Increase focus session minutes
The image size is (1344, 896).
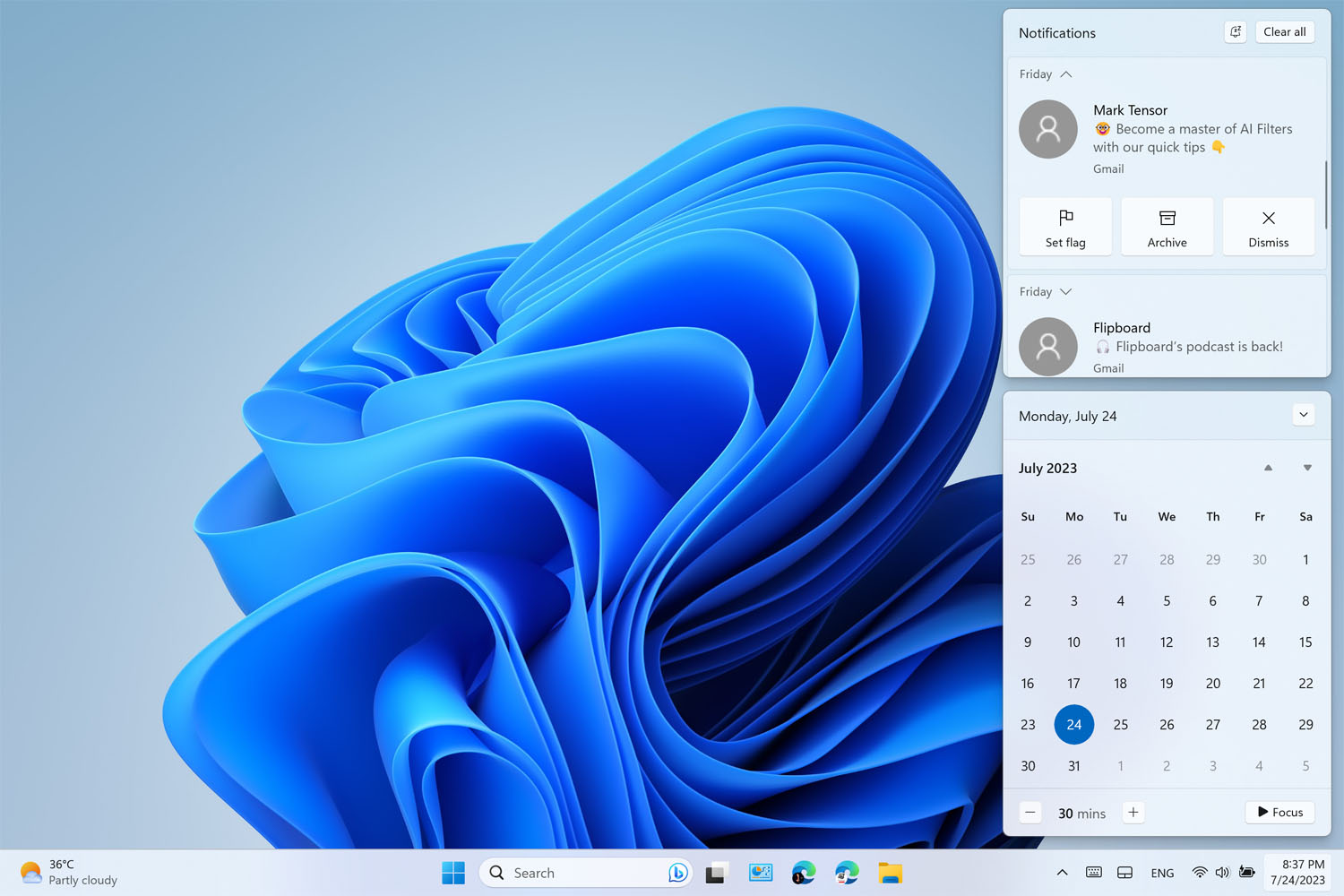tap(1133, 813)
